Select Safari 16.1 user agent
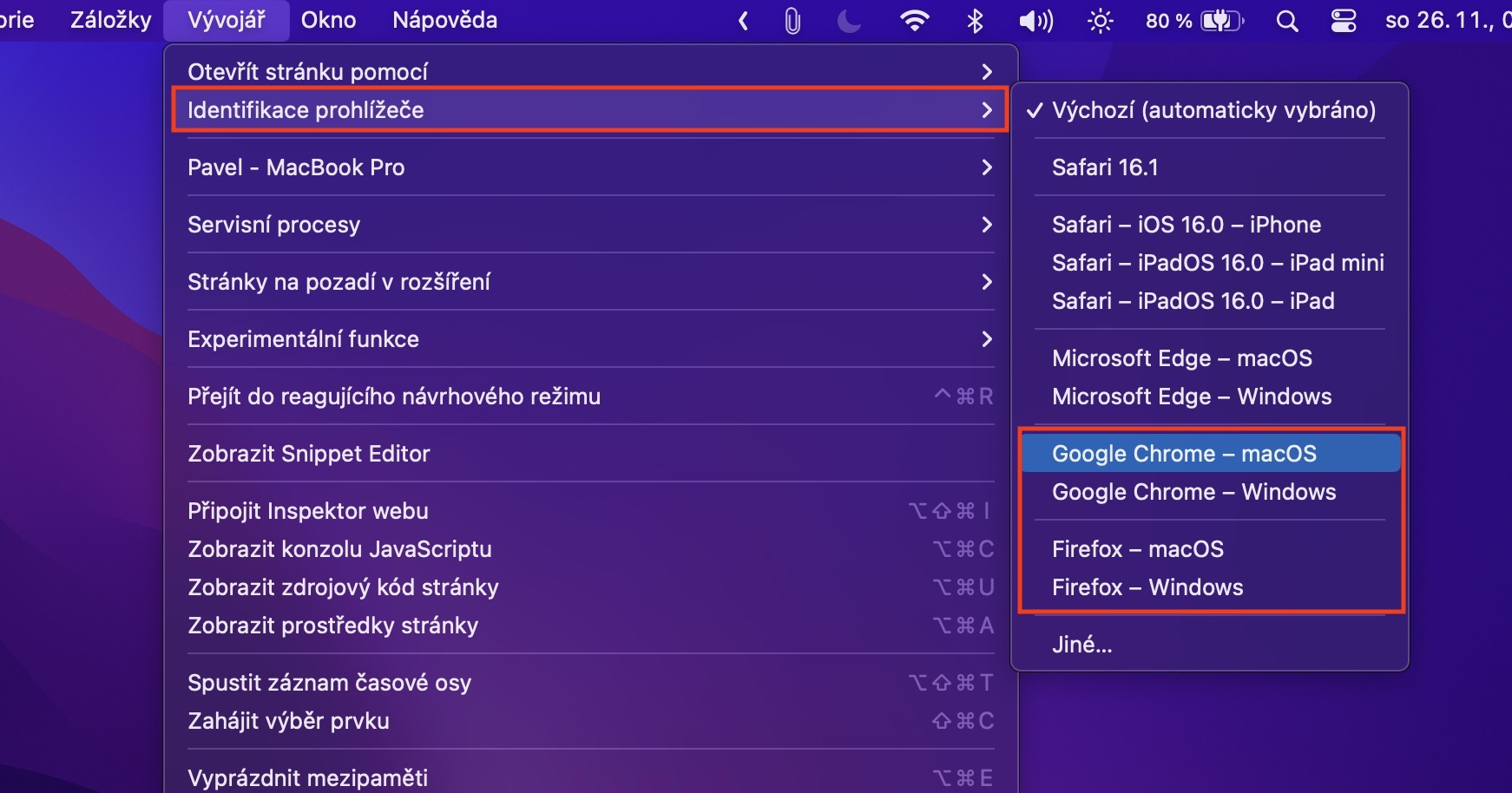The width and height of the screenshot is (1512, 793). click(1210, 167)
